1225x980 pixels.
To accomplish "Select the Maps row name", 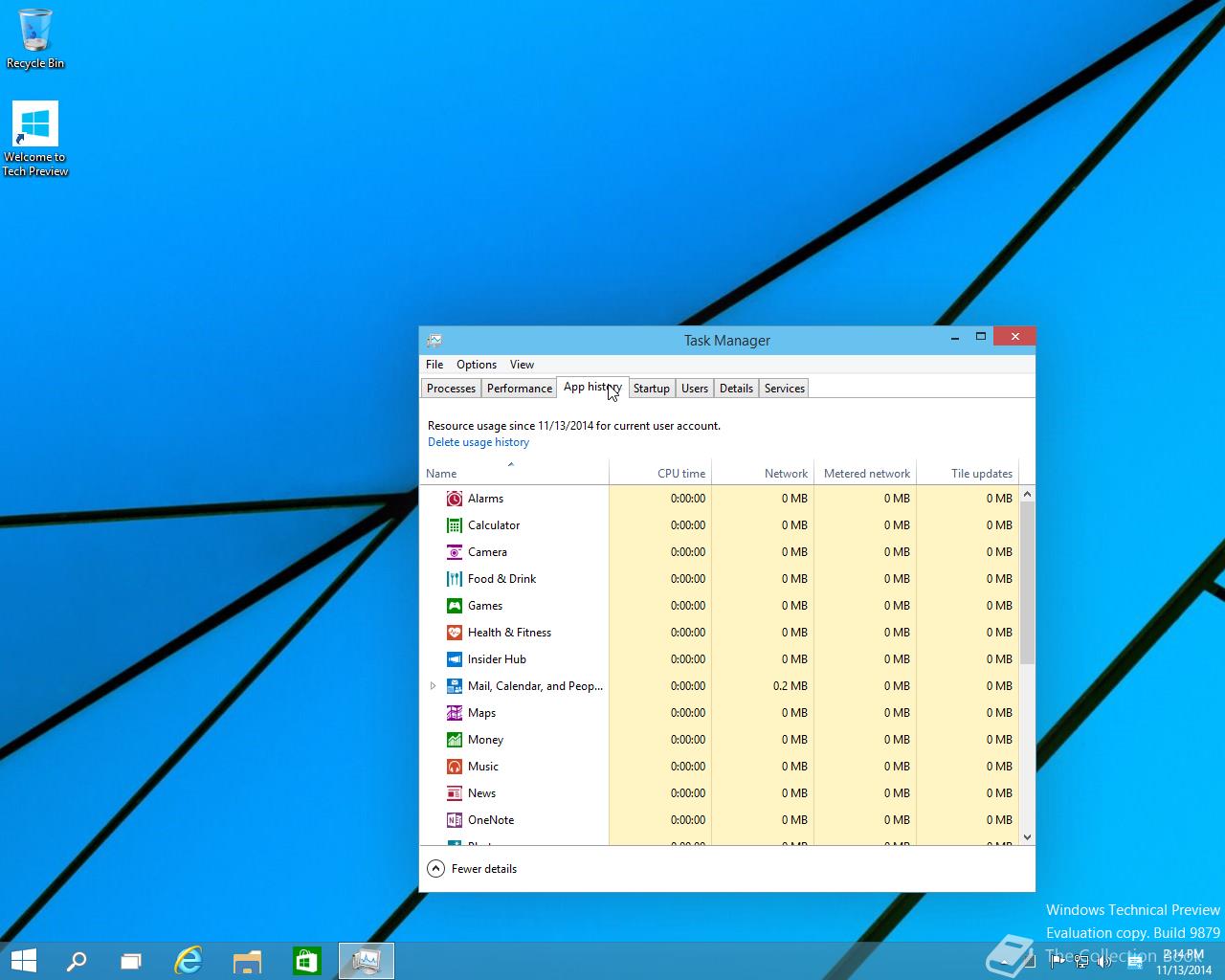I will (x=481, y=713).
